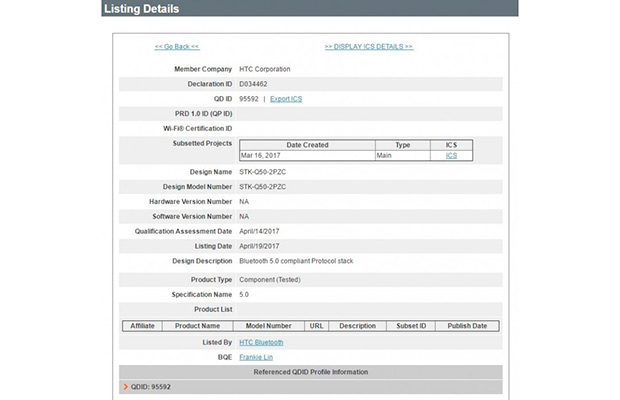
Task: Click the URL column header
Action: tap(316, 326)
